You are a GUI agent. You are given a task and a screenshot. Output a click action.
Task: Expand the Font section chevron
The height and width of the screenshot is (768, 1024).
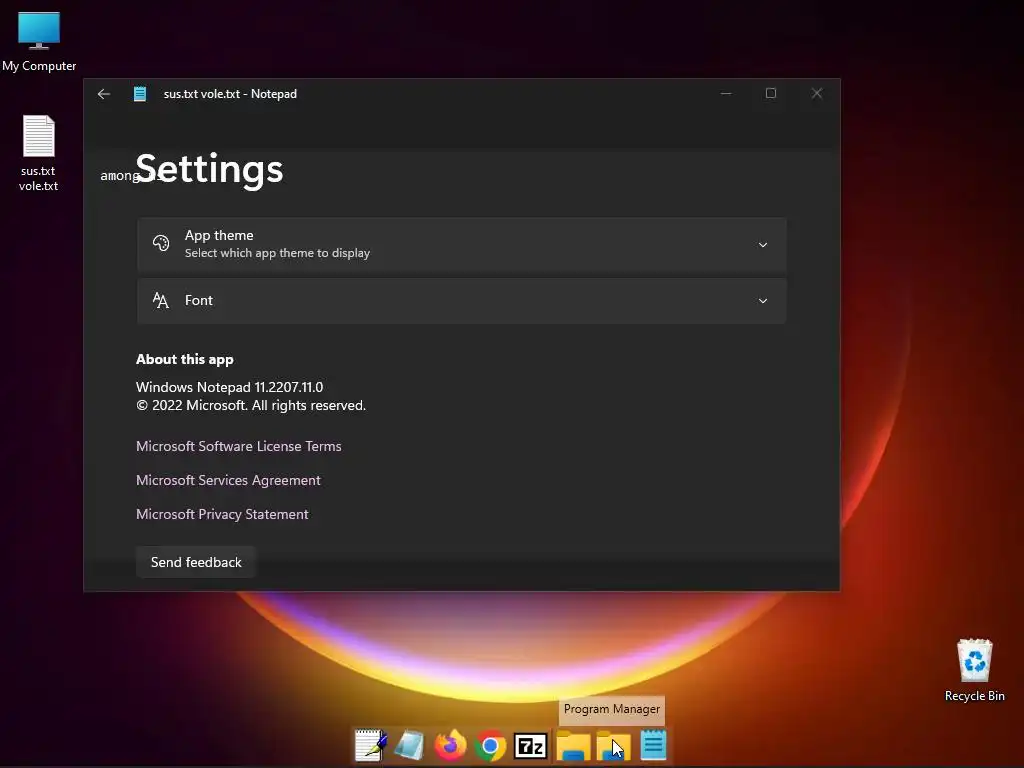click(762, 301)
